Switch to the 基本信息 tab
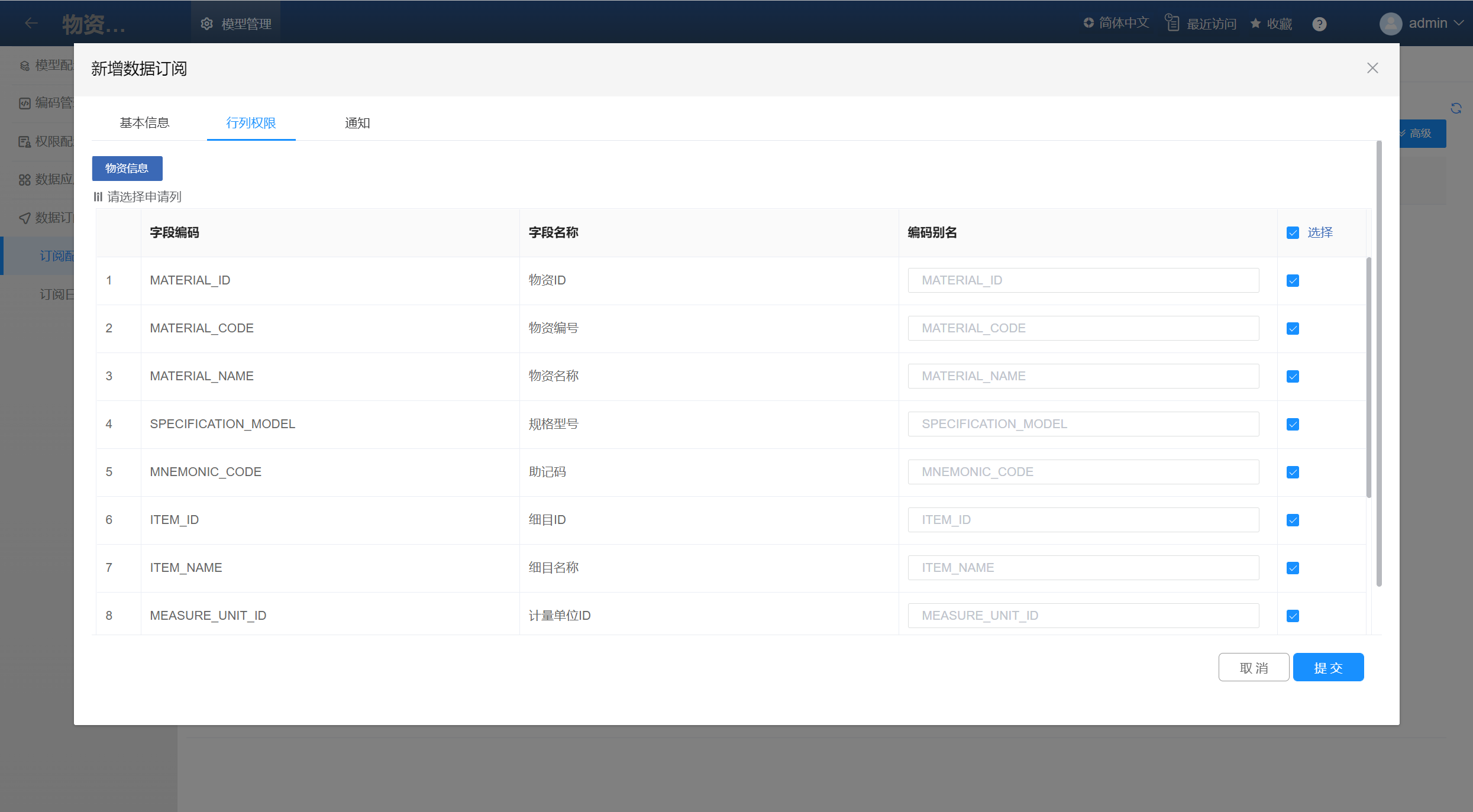1473x812 pixels. 144,123
